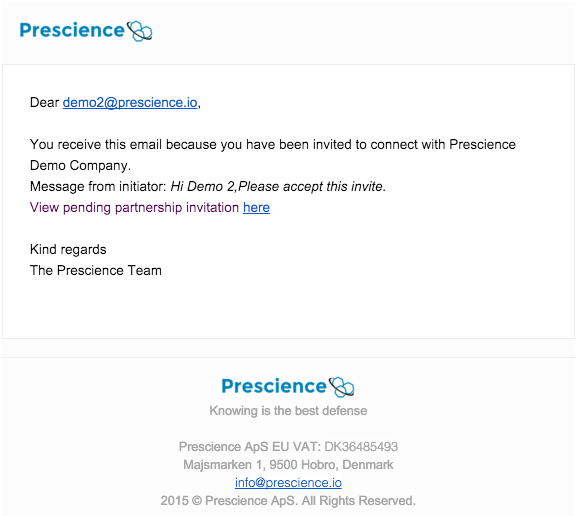Click the Prescience wordmark in the header

click(72, 31)
